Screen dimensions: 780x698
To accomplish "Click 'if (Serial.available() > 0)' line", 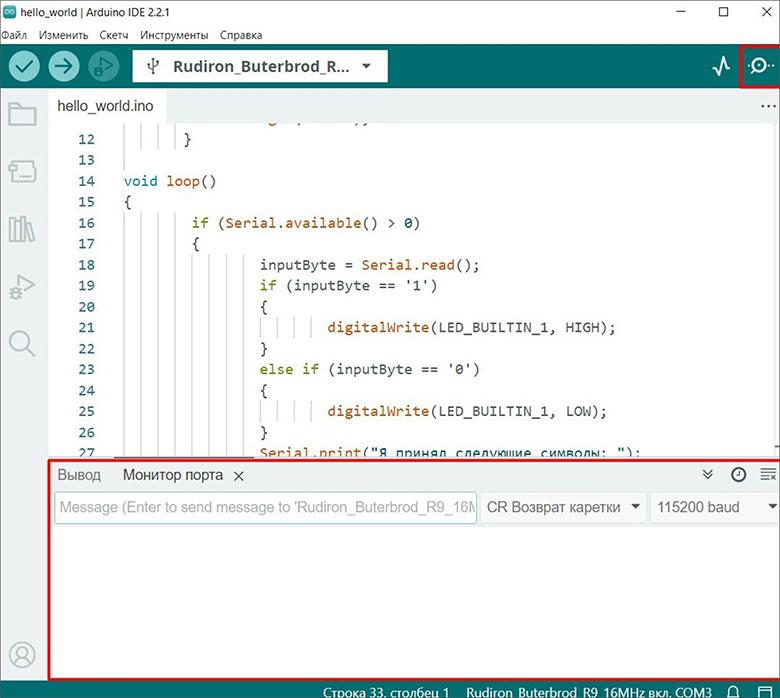I will pos(306,223).
